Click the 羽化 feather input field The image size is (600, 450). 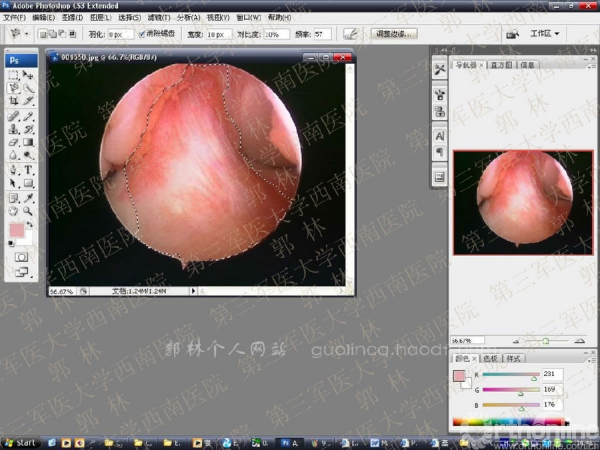pyautogui.click(x=120, y=33)
